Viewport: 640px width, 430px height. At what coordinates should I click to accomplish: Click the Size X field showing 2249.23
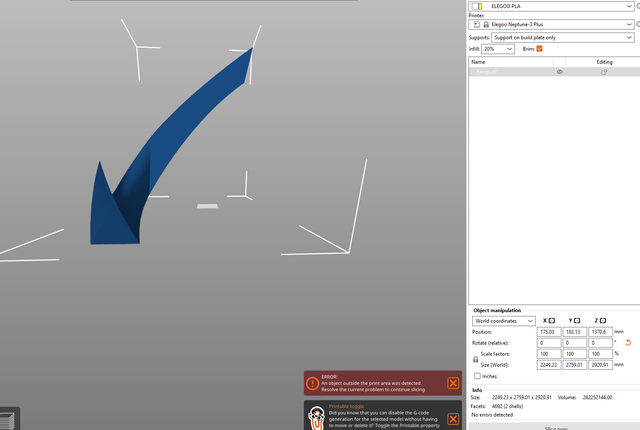pyautogui.click(x=549, y=365)
